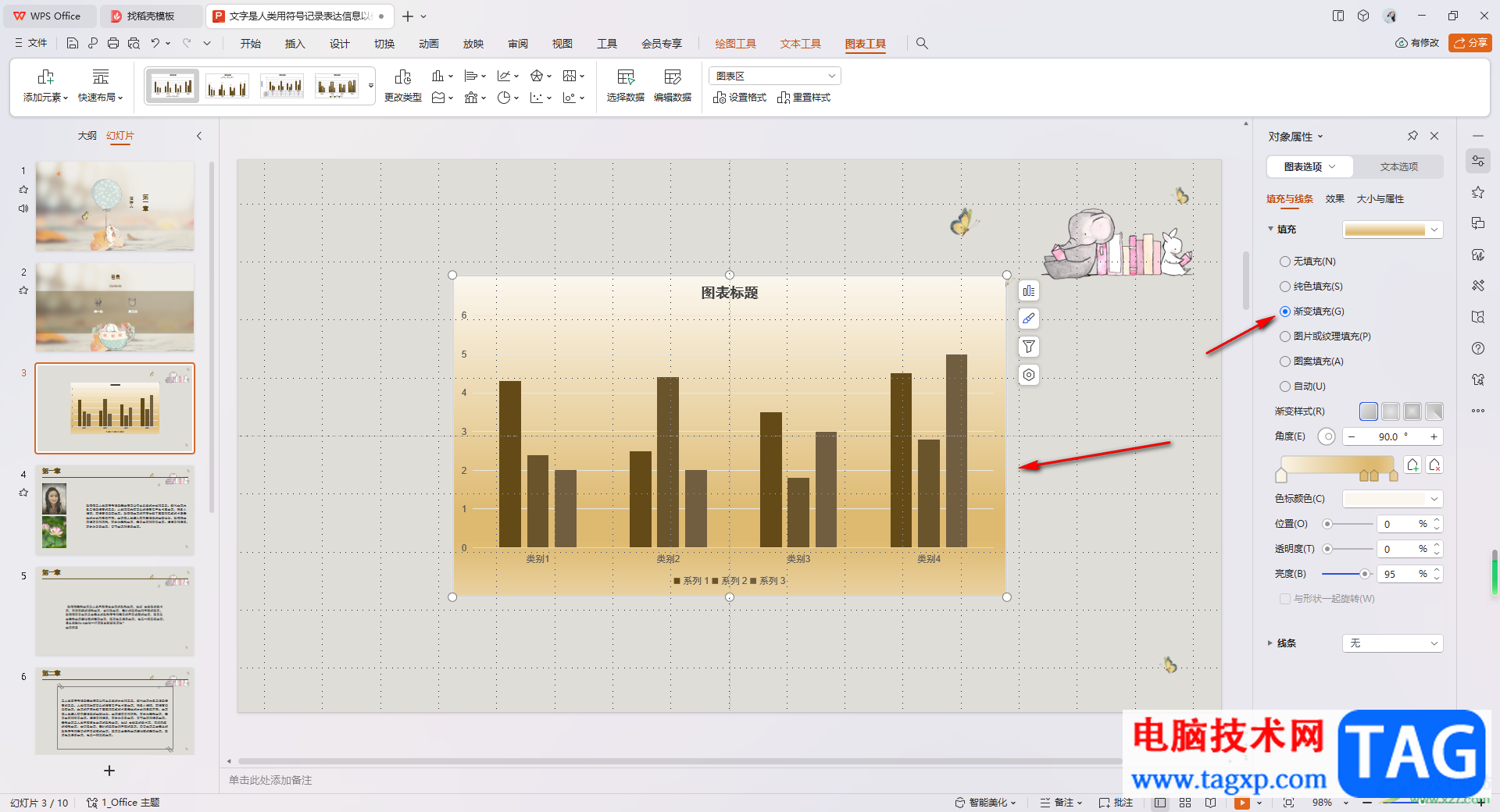
Task: Expand the Line (线条) section
Action: tap(1270, 643)
